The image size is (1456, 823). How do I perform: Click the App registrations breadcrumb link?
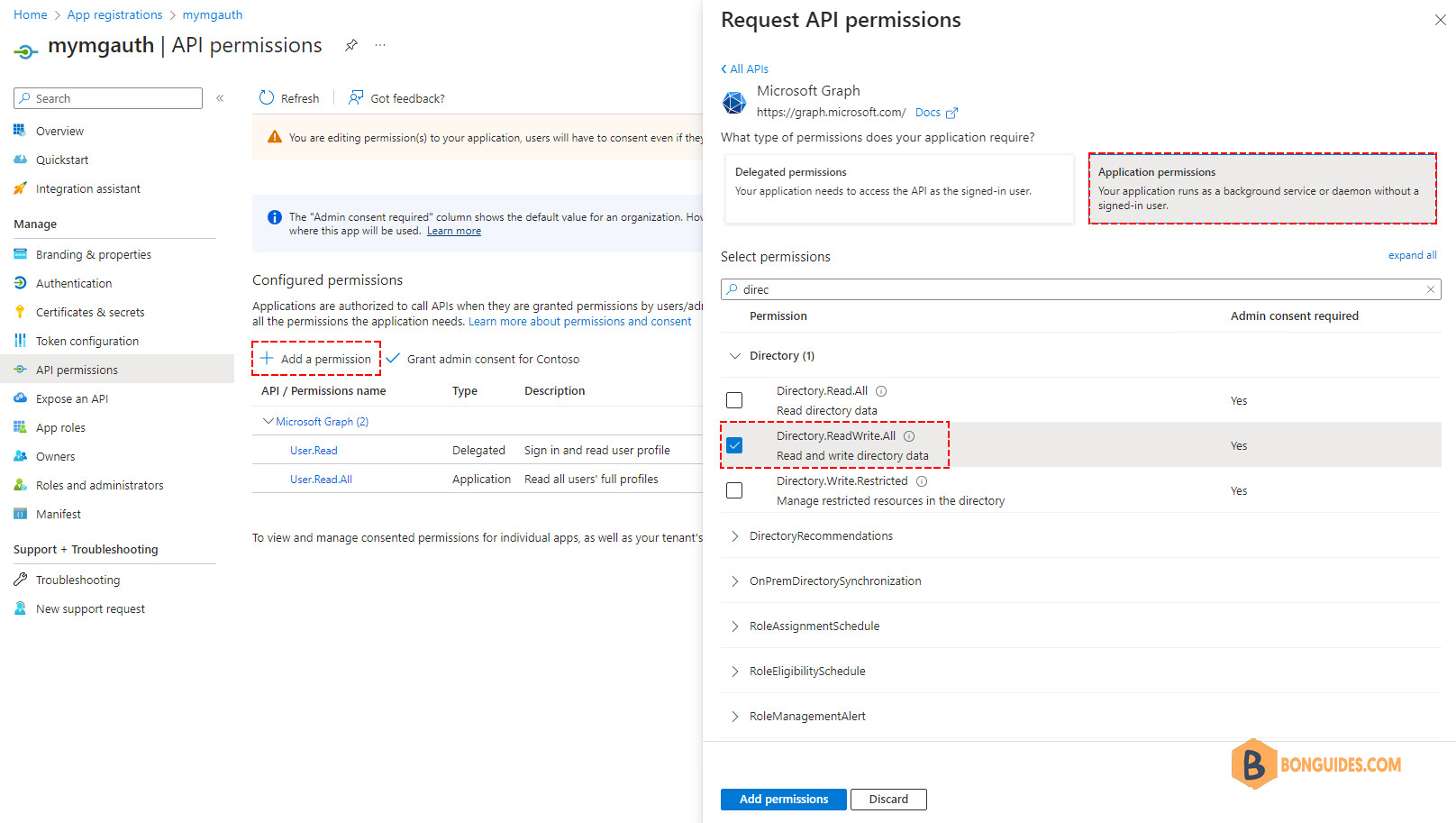point(115,15)
